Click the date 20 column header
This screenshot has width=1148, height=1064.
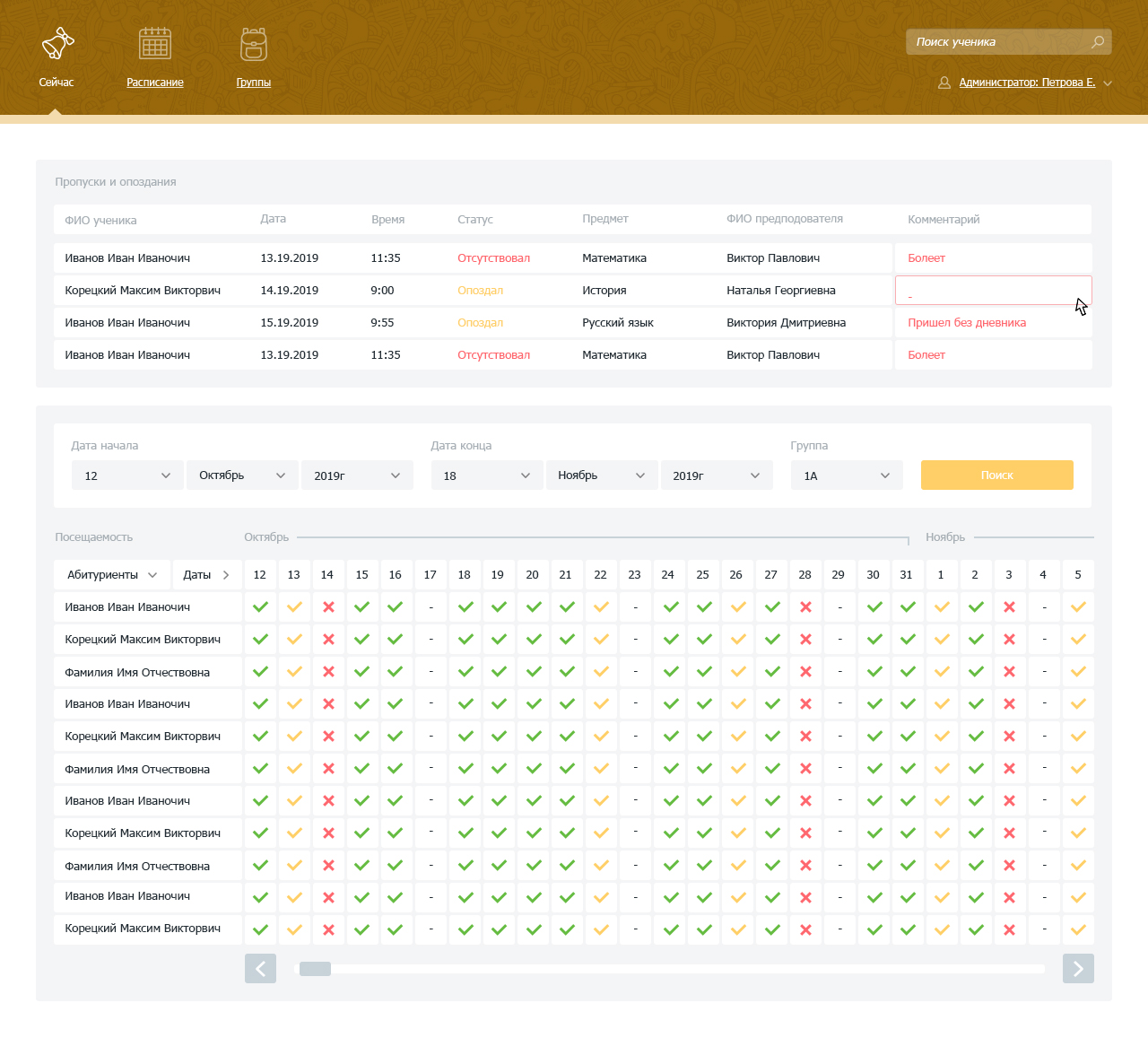533,575
